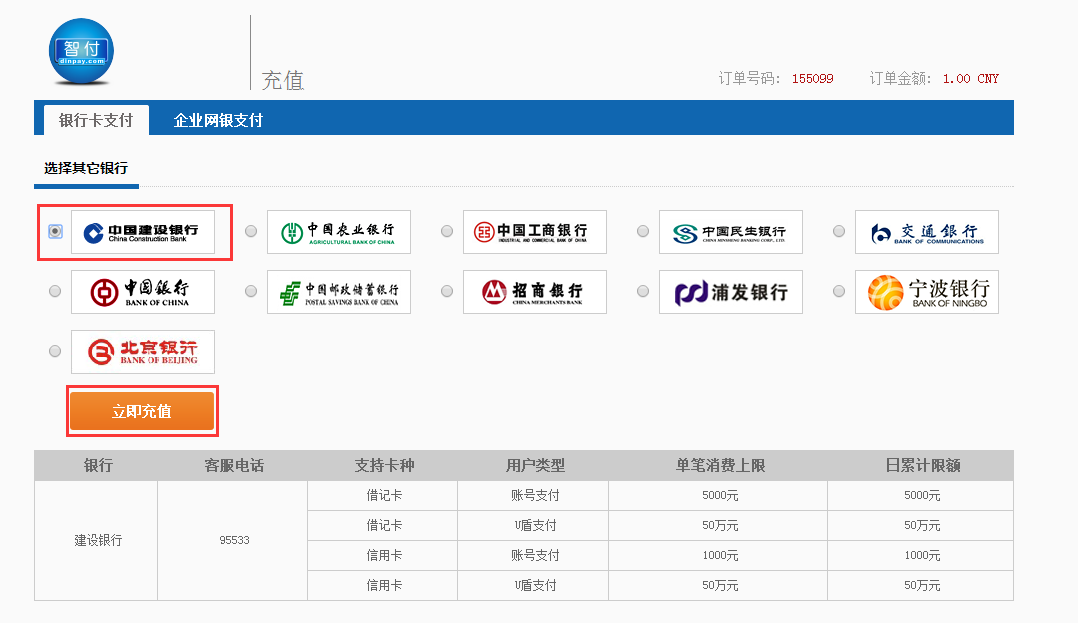Choose the Bank of Ningbo logo

[927, 292]
